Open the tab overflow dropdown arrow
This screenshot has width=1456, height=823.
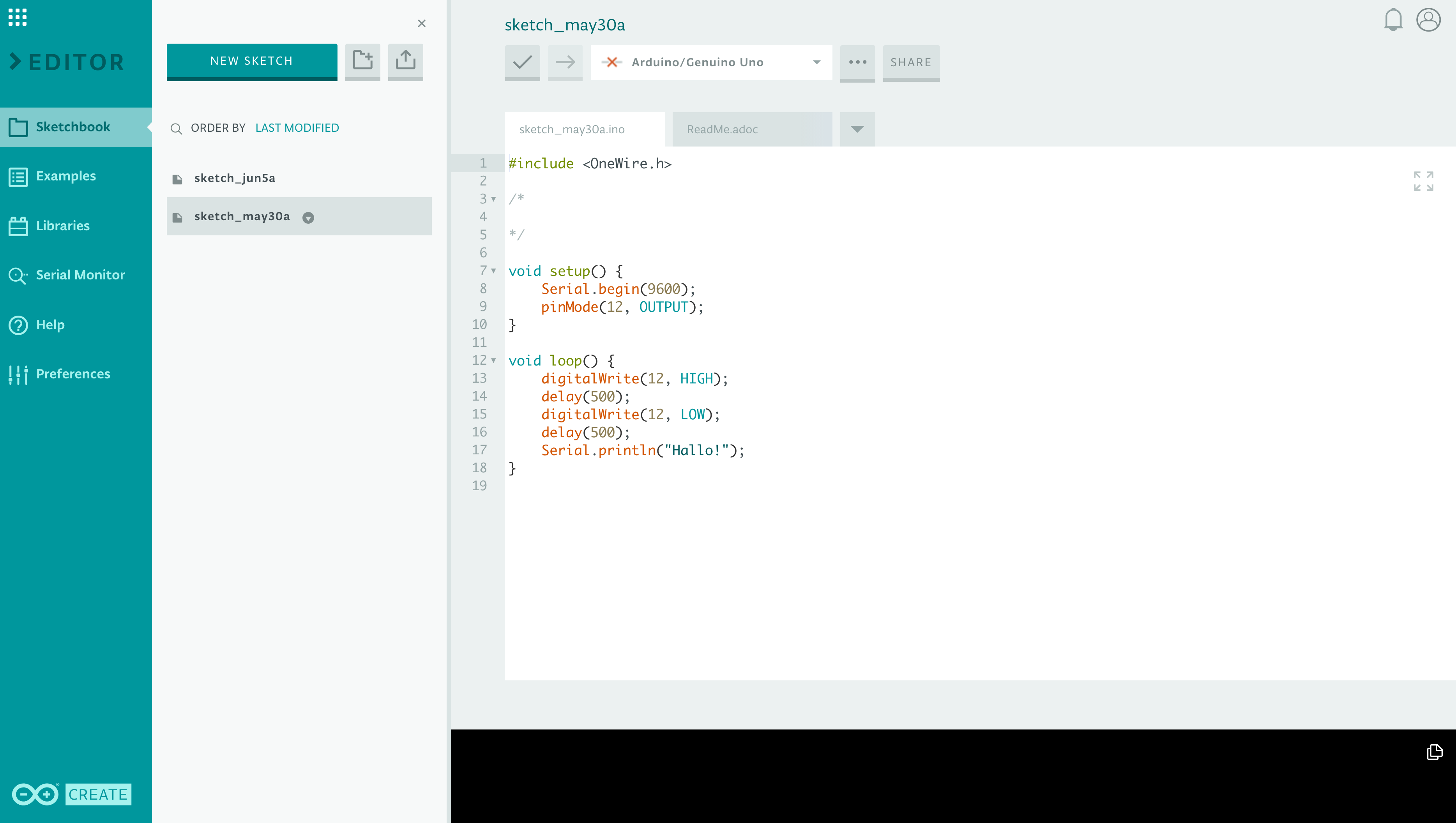pyautogui.click(x=857, y=129)
